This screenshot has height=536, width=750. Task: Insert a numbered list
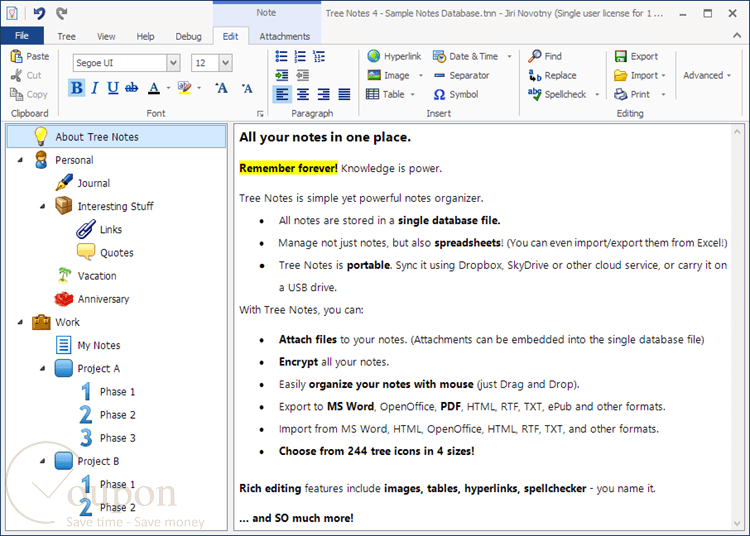pos(300,56)
